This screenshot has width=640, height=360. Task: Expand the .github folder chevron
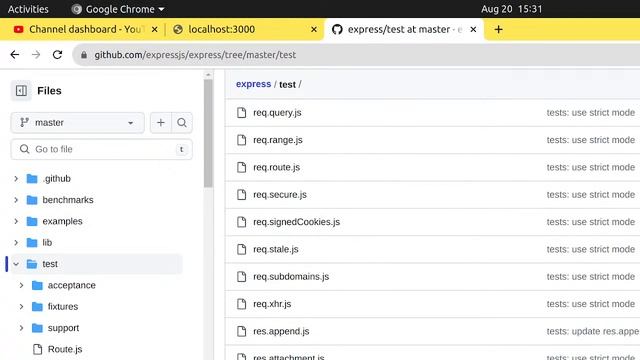click(x=16, y=179)
